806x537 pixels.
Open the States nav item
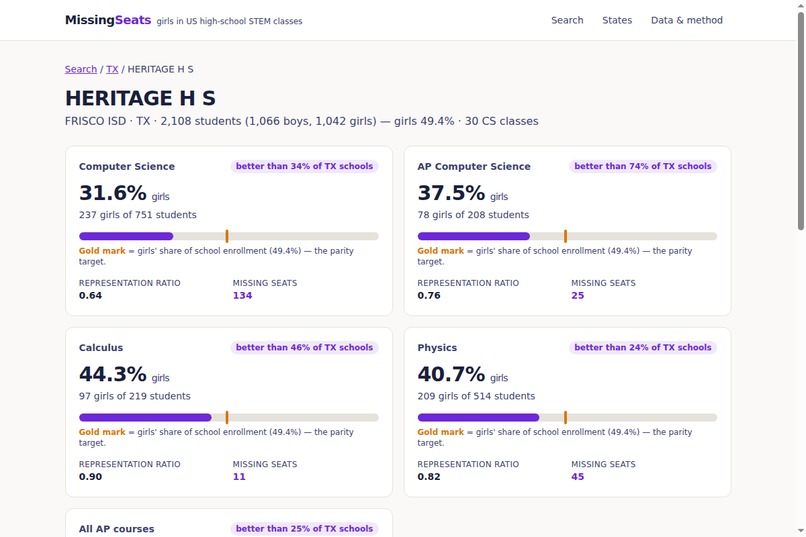(617, 20)
